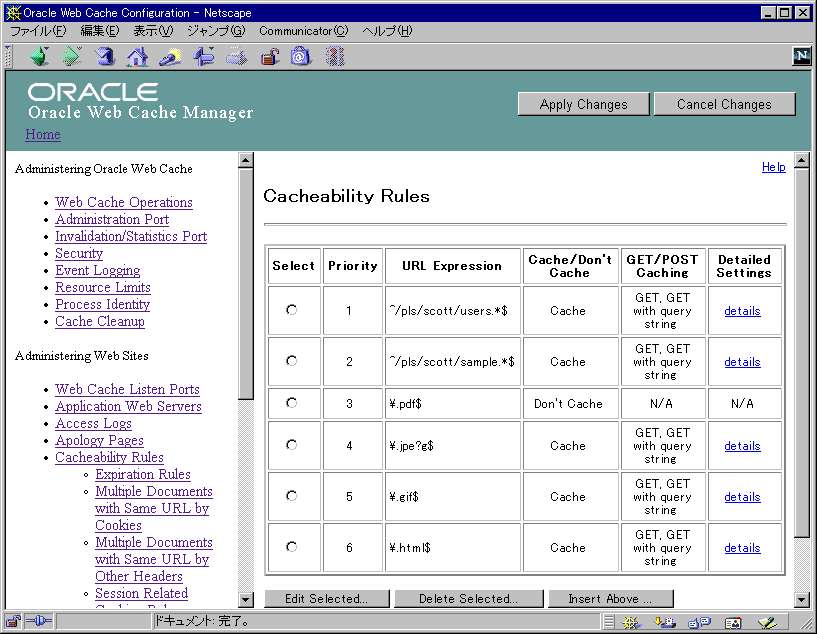Viewport: 817px width, 634px height.
Task: Launch Search from the toolbar icon
Action: tap(170, 56)
